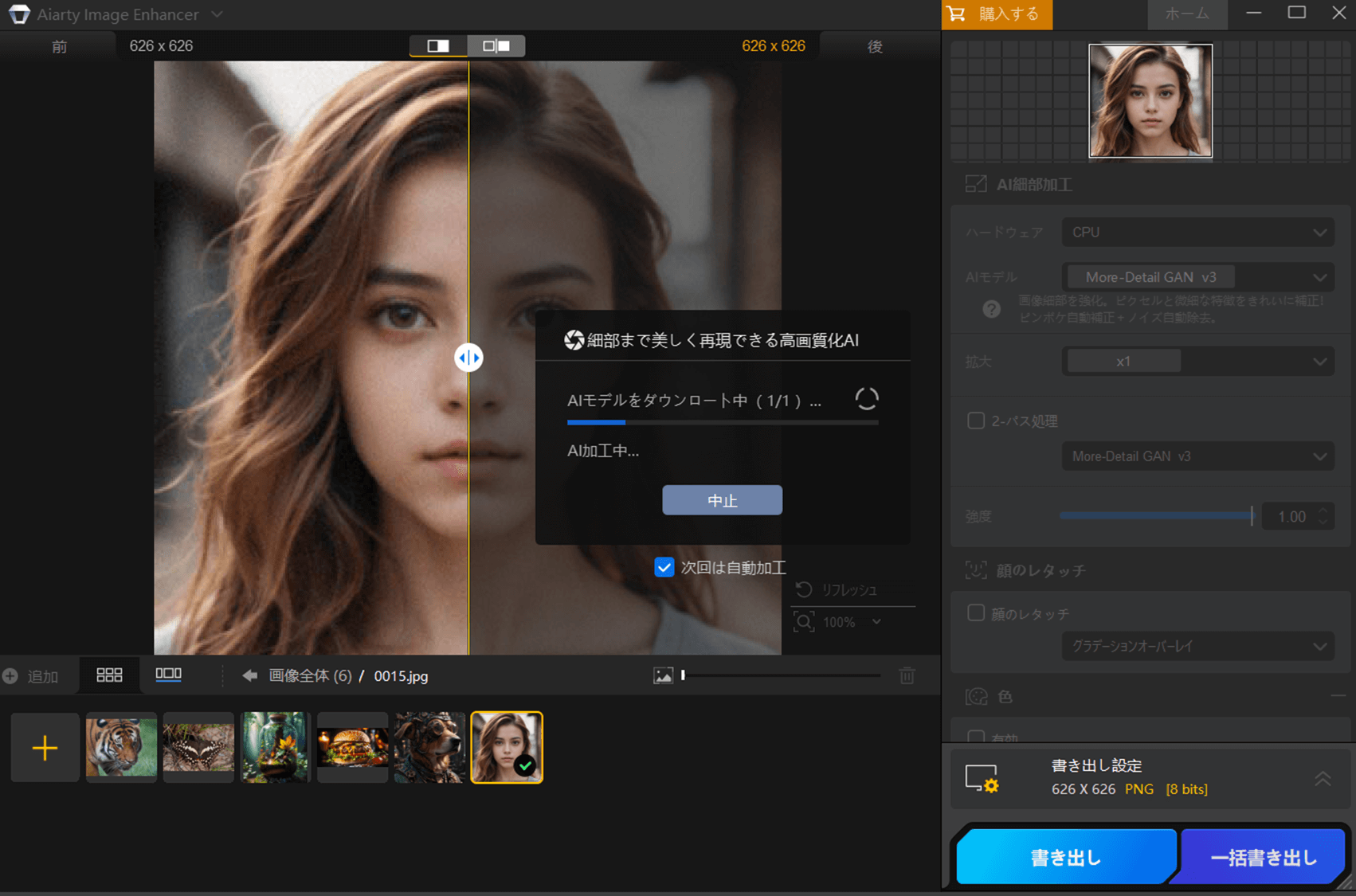The image size is (1356, 896).
Task: Click the 一括書き出し batch export button
Action: (1263, 858)
